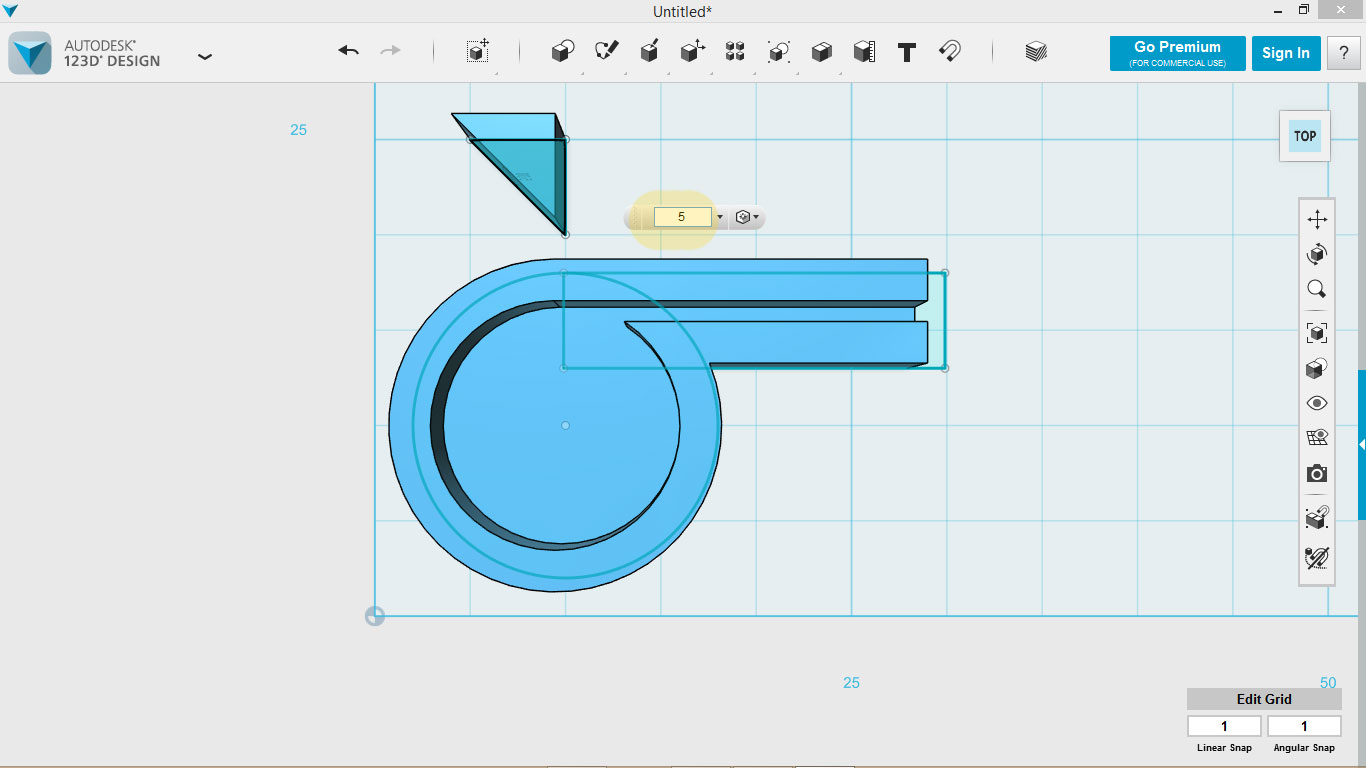Click the TOP label on the view cube
Viewport: 1366px width, 768px height.
click(1304, 136)
